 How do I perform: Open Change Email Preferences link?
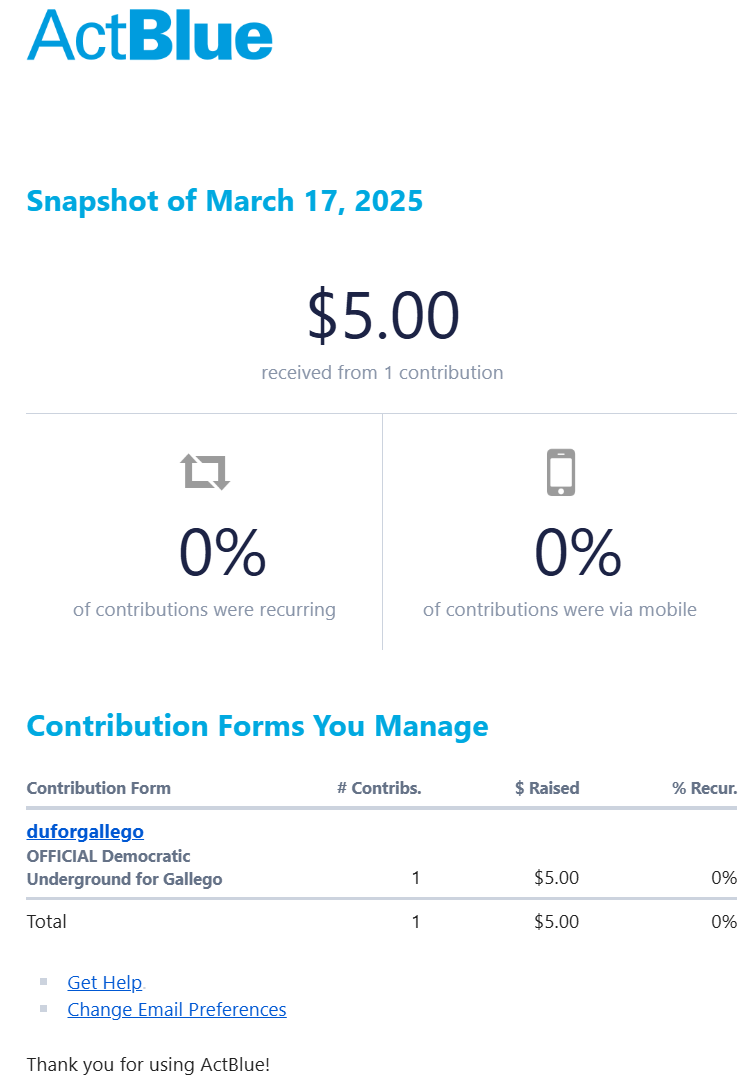tap(177, 1009)
